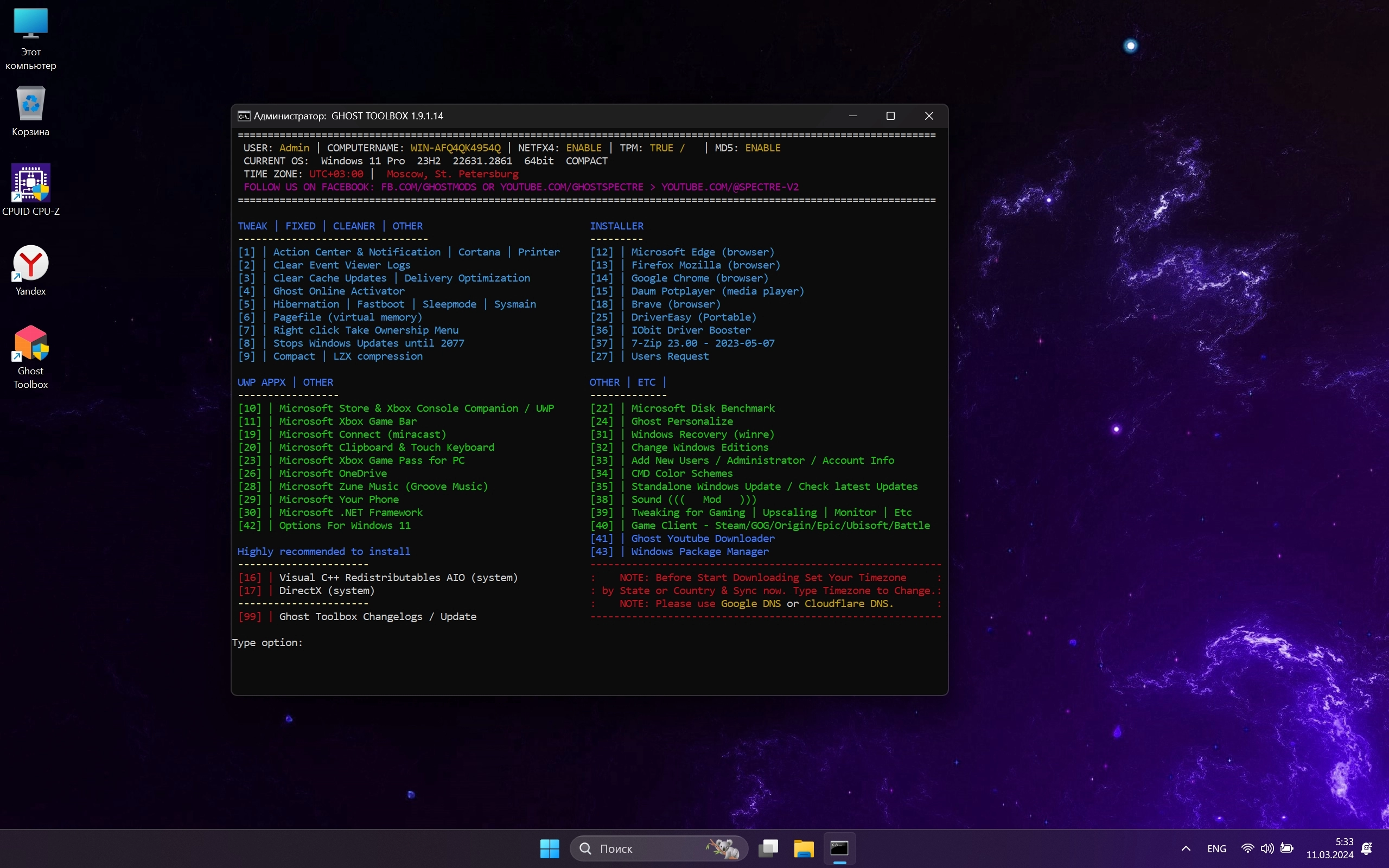This screenshot has height=868, width=1389.
Task: Click the GHOST TOOLBOX 1.9.1.14 title bar
Action: point(574,116)
